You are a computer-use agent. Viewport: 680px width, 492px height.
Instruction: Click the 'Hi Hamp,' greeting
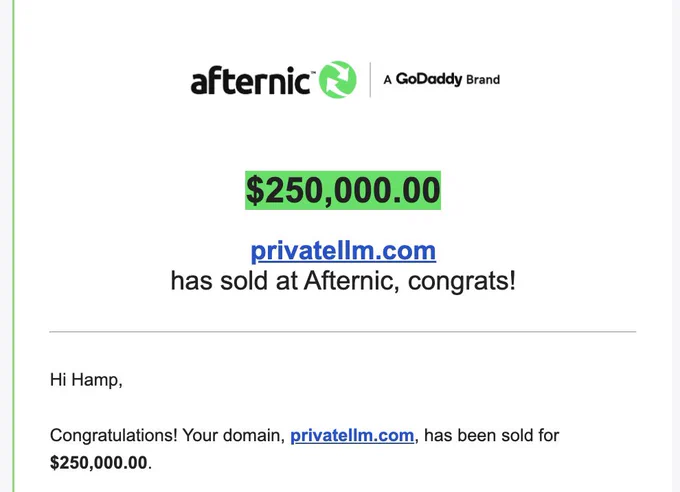click(86, 380)
